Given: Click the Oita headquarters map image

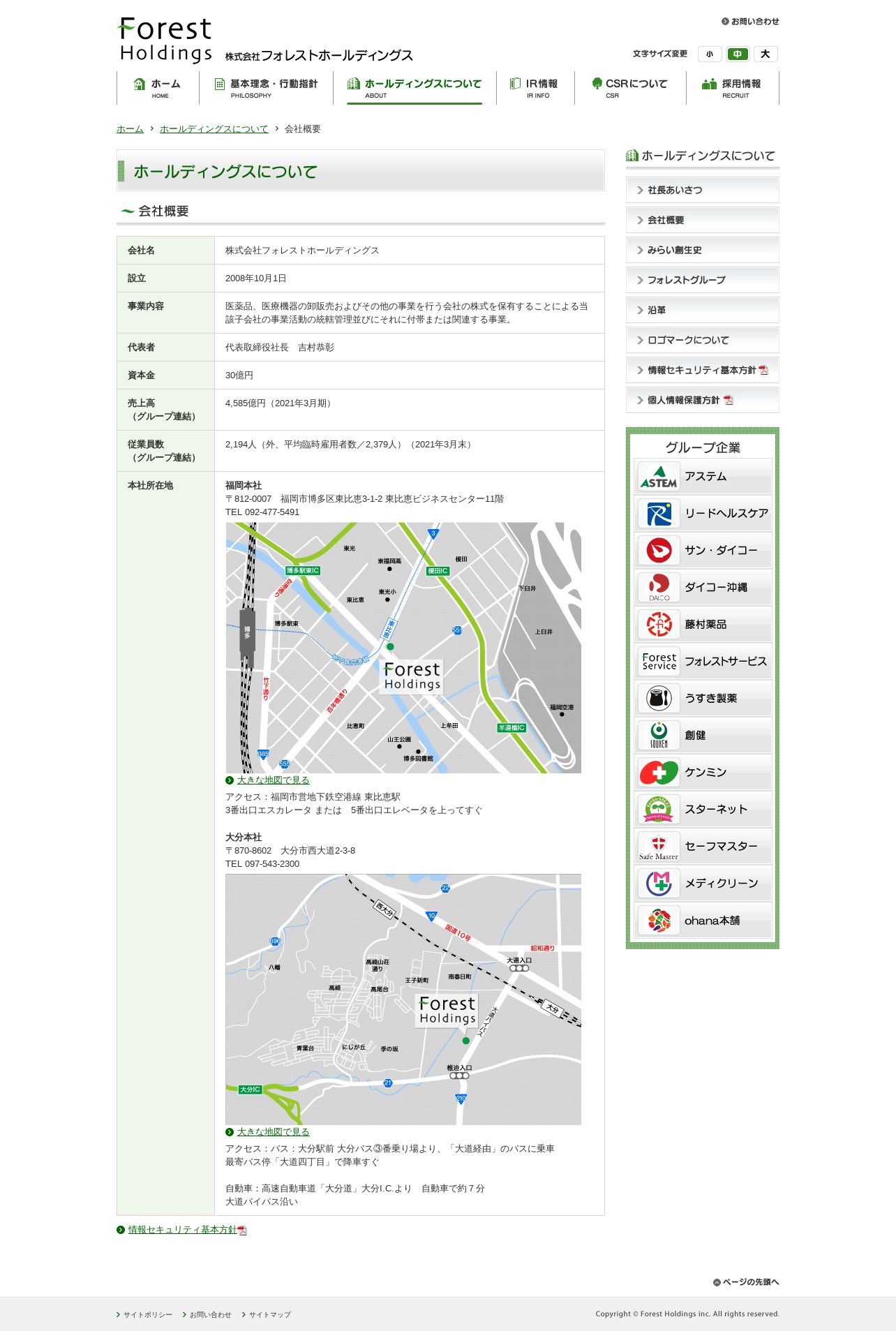Looking at the screenshot, I should click(403, 999).
